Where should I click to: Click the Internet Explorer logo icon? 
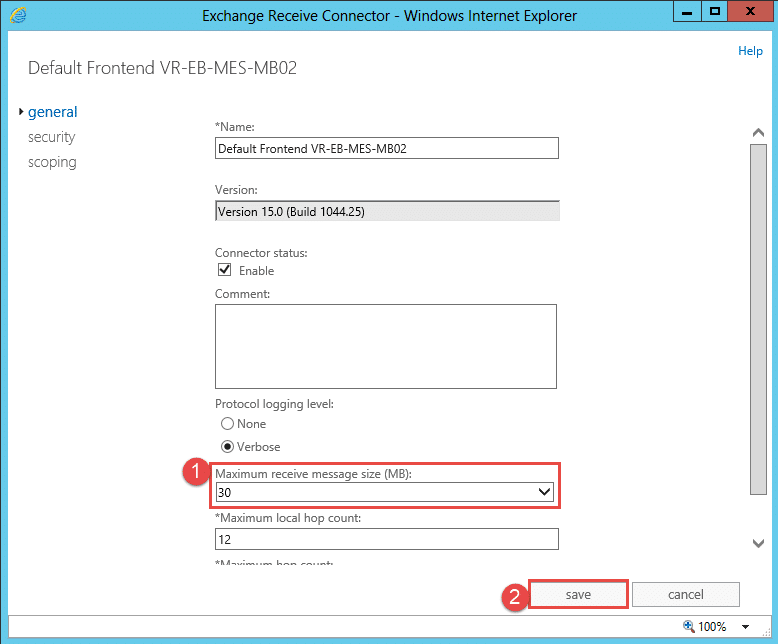point(18,15)
